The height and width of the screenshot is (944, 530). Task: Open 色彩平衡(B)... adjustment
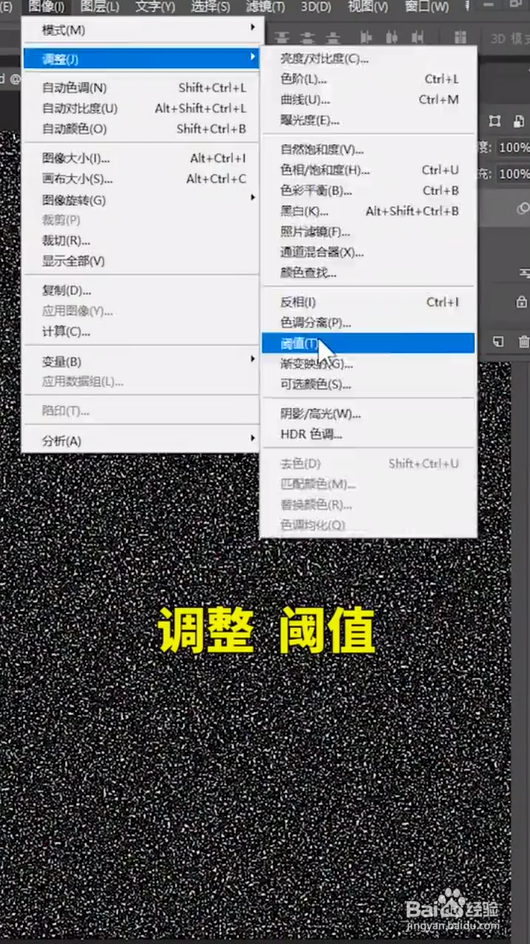pyautogui.click(x=368, y=190)
